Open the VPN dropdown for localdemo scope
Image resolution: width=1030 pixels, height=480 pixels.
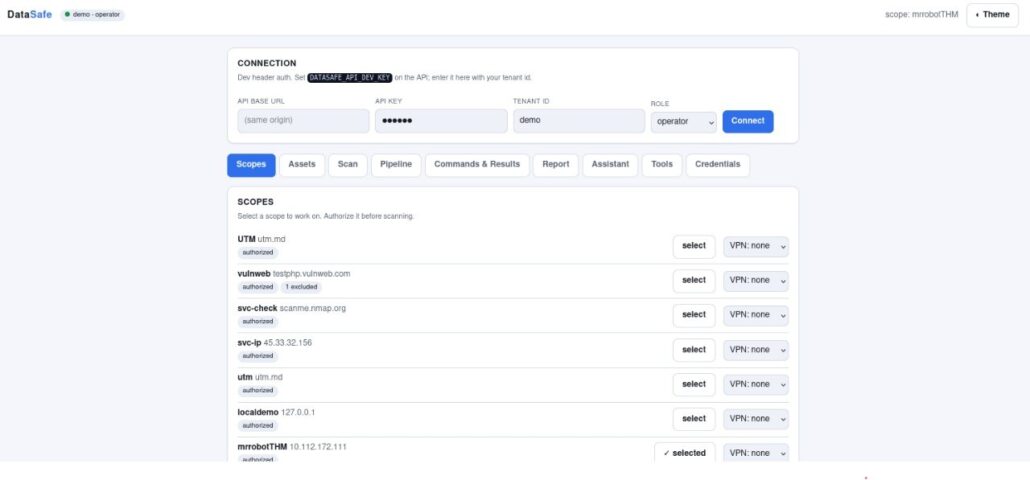[756, 419]
